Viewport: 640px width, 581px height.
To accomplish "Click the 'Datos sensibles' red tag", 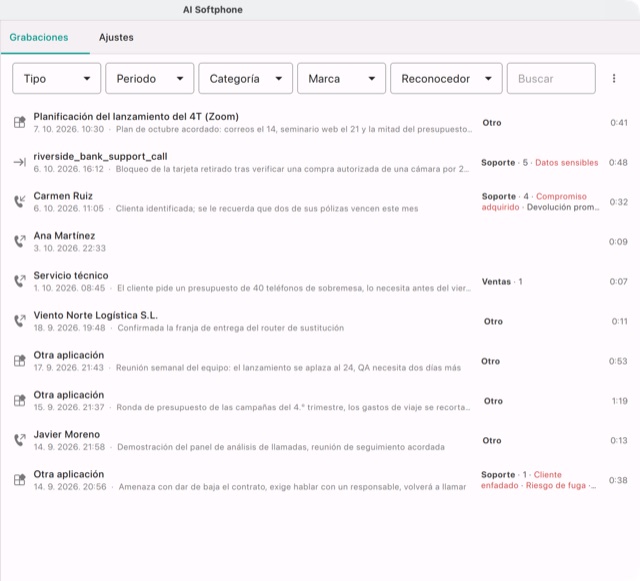I will tap(567, 163).
